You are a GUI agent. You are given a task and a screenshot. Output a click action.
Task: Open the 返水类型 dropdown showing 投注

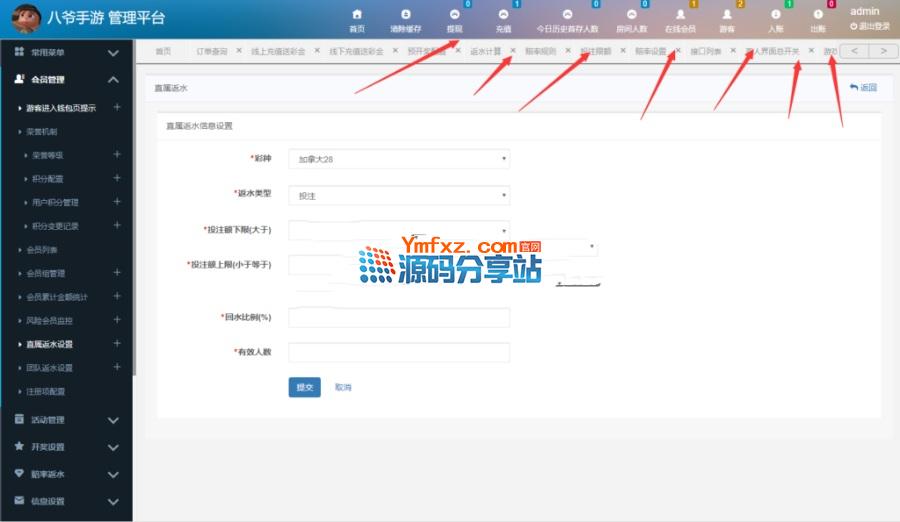tap(398, 196)
